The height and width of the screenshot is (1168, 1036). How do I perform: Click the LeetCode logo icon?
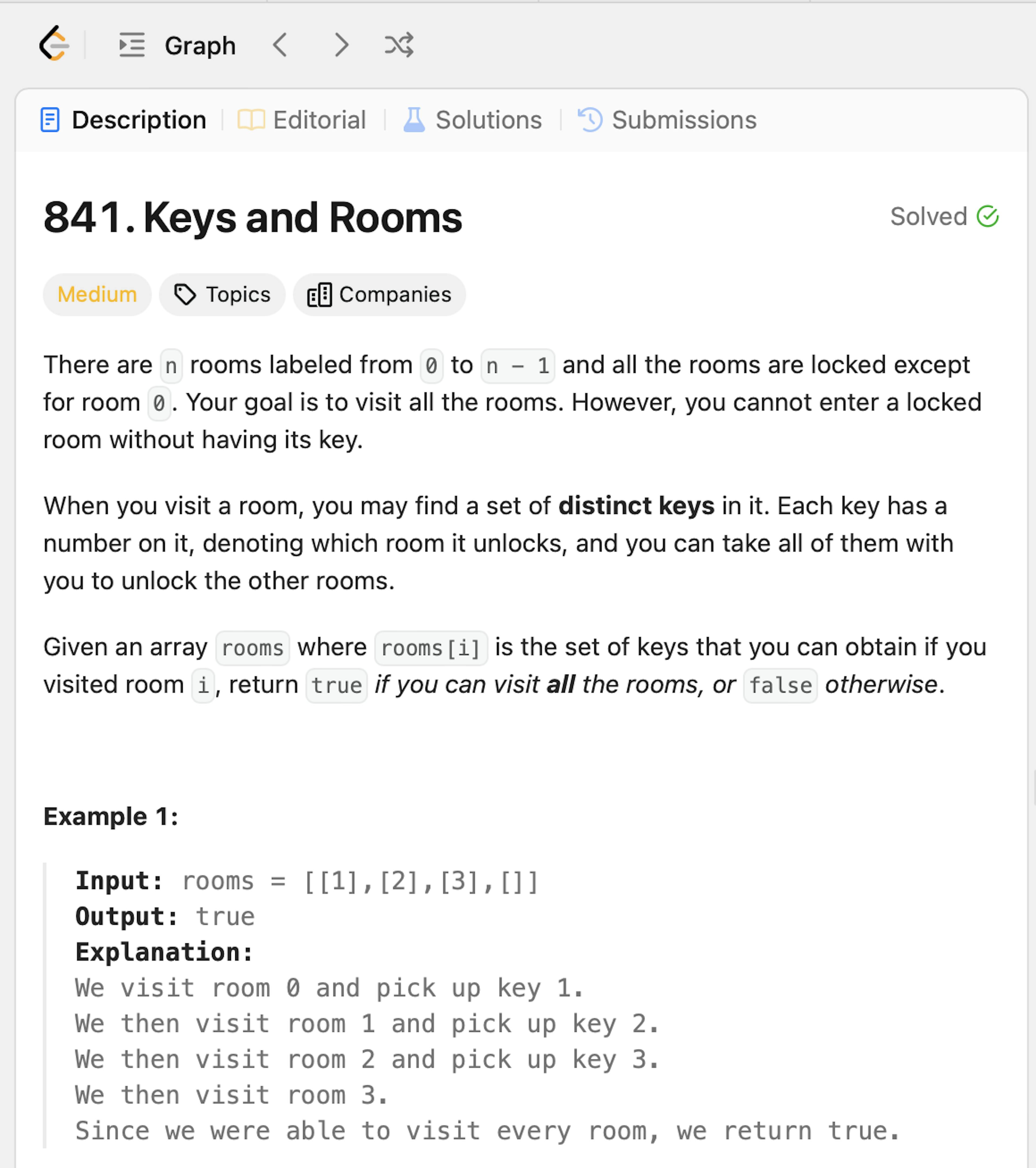pyautogui.click(x=54, y=44)
